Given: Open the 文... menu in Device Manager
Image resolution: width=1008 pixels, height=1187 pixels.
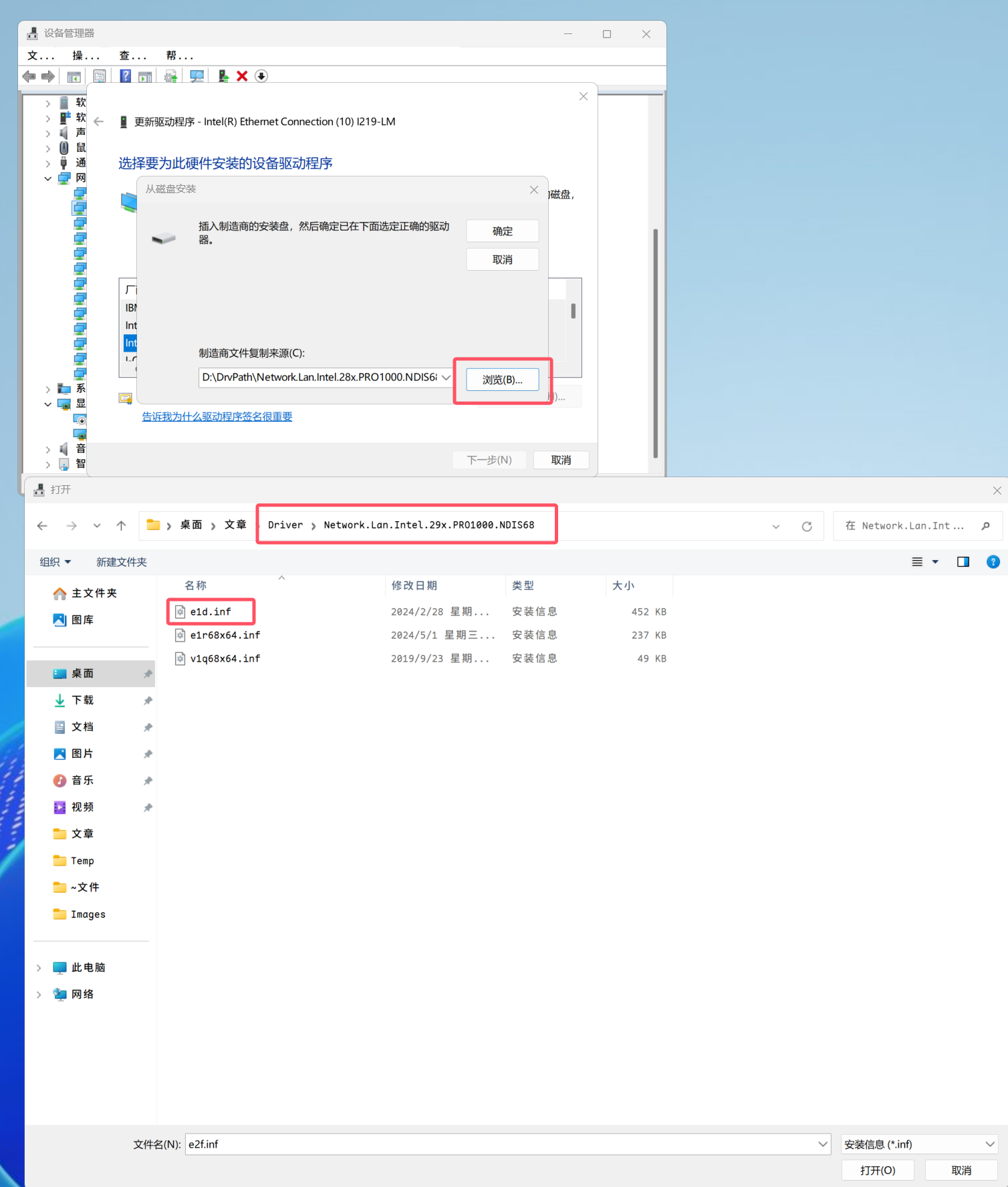Looking at the screenshot, I should [41, 55].
